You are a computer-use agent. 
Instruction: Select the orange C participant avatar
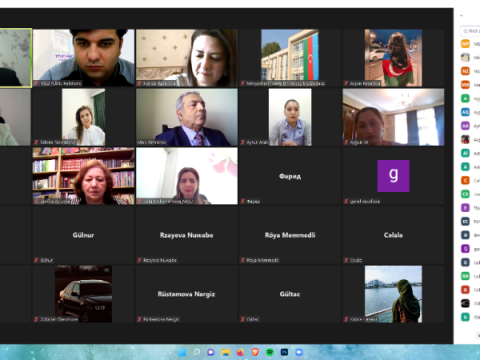(465, 180)
